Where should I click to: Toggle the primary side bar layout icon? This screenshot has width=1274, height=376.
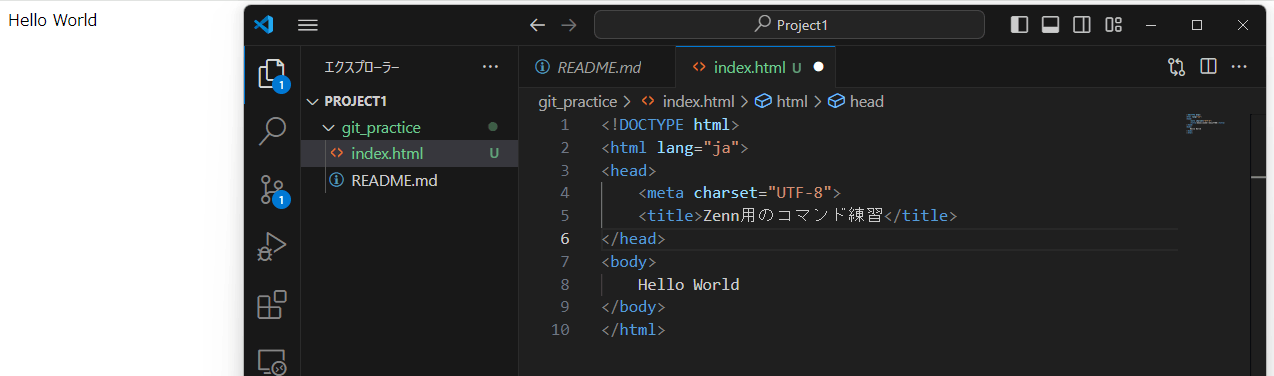[x=1019, y=25]
